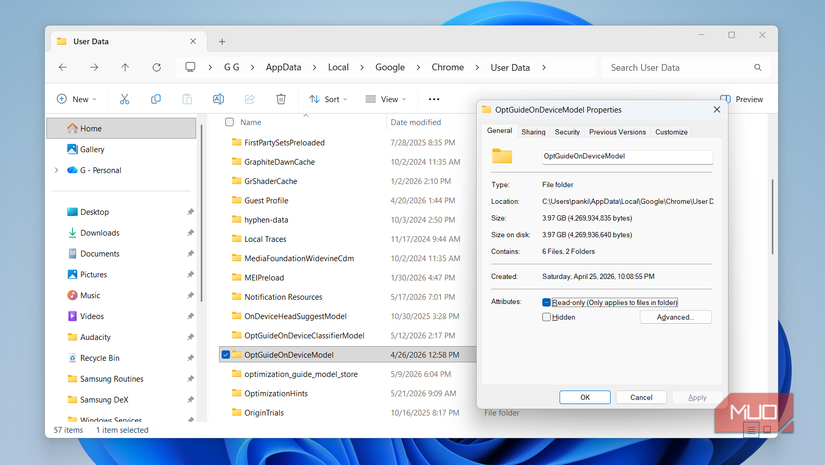Select the OptimizationHints folder

tap(276, 393)
